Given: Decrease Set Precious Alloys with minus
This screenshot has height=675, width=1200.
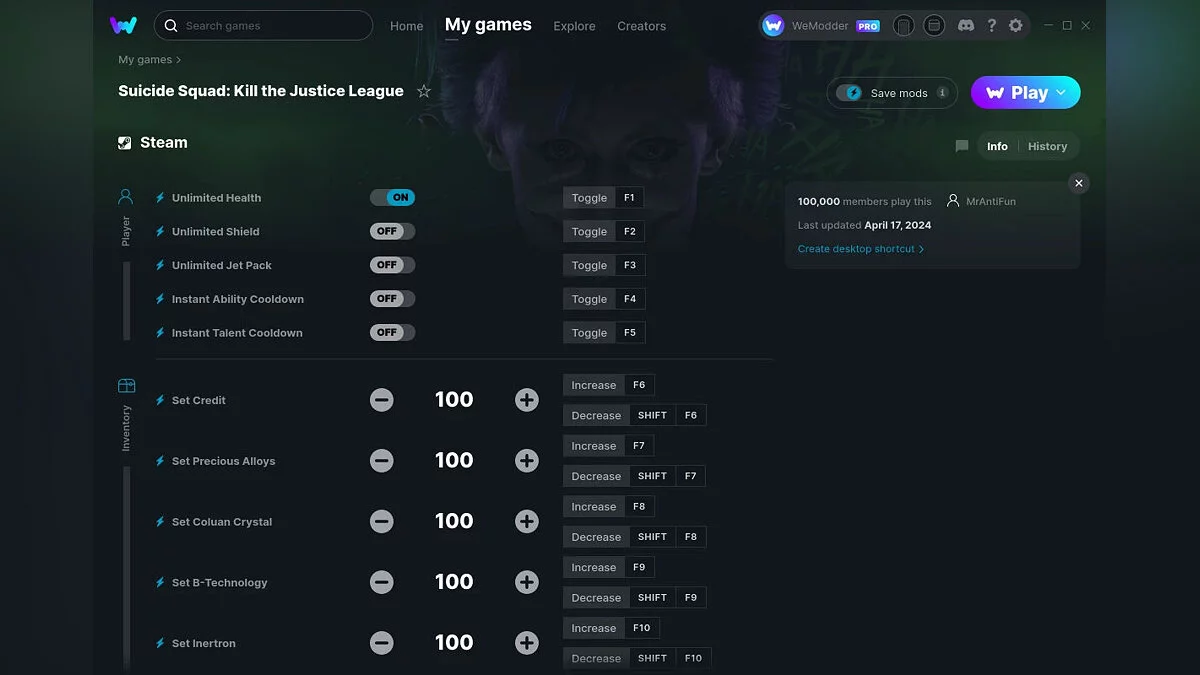Looking at the screenshot, I should click(x=381, y=461).
